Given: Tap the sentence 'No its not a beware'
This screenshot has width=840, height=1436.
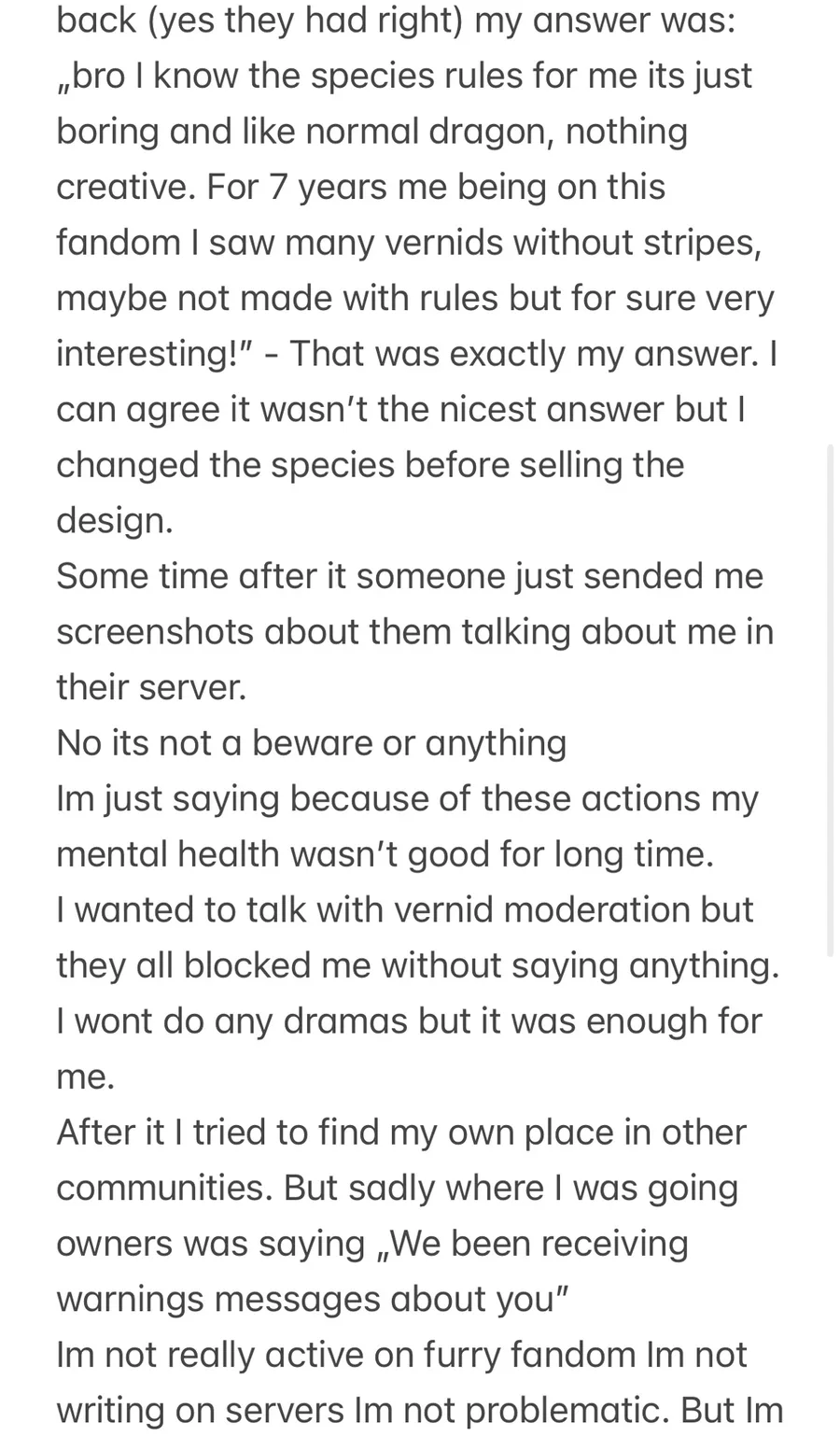Looking at the screenshot, I should coord(312,743).
